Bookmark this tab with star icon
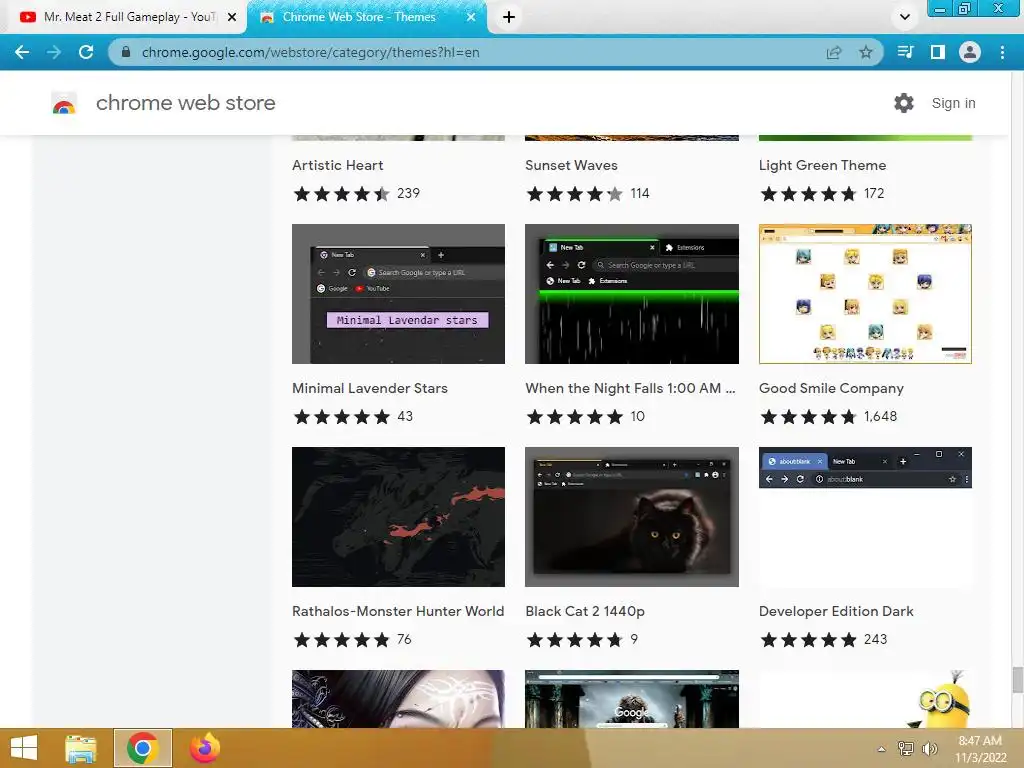Viewport: 1024px width, 768px height. 866,52
